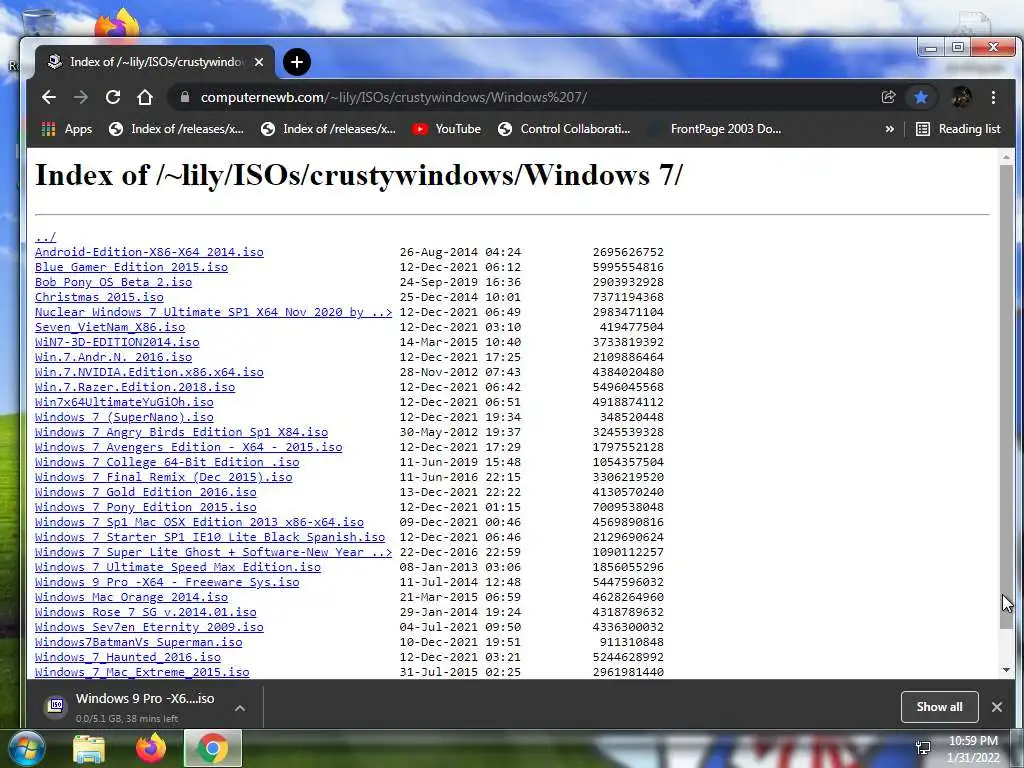Click the network tray icon
This screenshot has width=1024, height=768.
coord(923,748)
